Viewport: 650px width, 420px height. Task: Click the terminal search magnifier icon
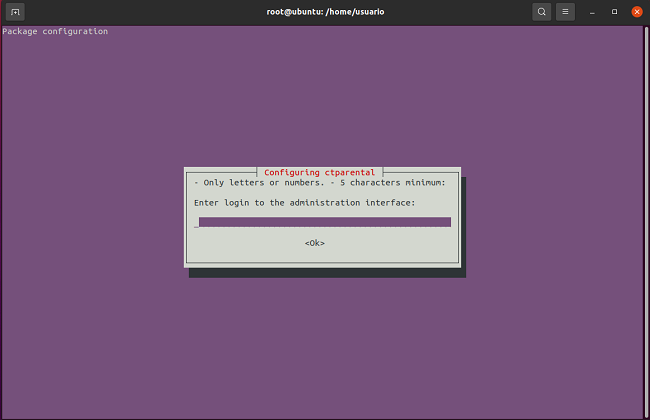tap(541, 12)
